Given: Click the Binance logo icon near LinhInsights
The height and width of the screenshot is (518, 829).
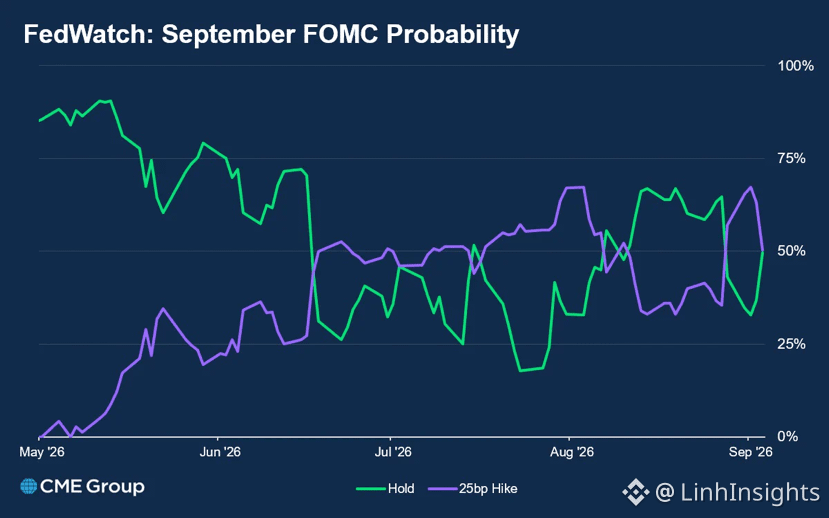Looking at the screenshot, I should click(635, 492).
